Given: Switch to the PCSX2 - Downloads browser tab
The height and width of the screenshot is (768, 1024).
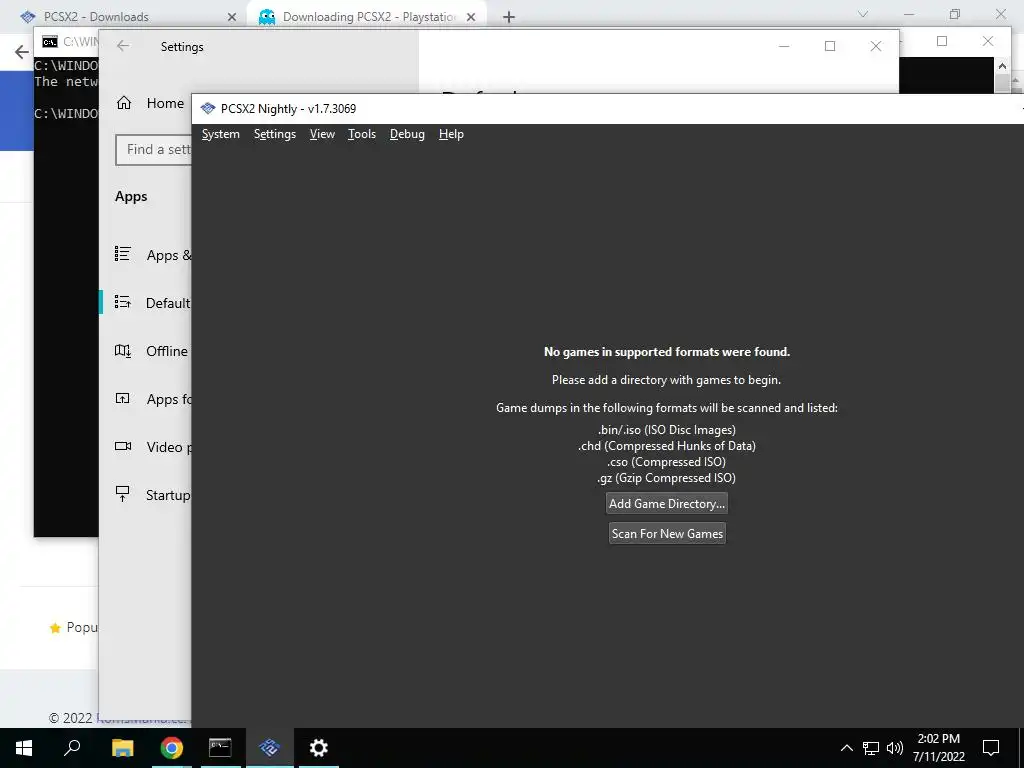Looking at the screenshot, I should (x=124, y=17).
